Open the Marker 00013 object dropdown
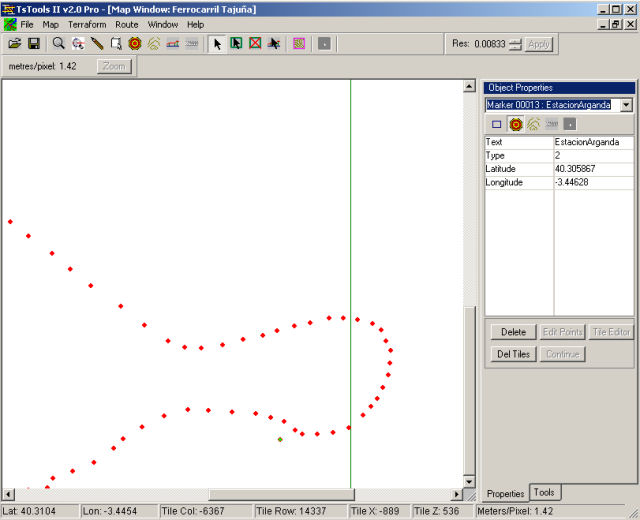The height and width of the screenshot is (520, 640). pos(626,105)
